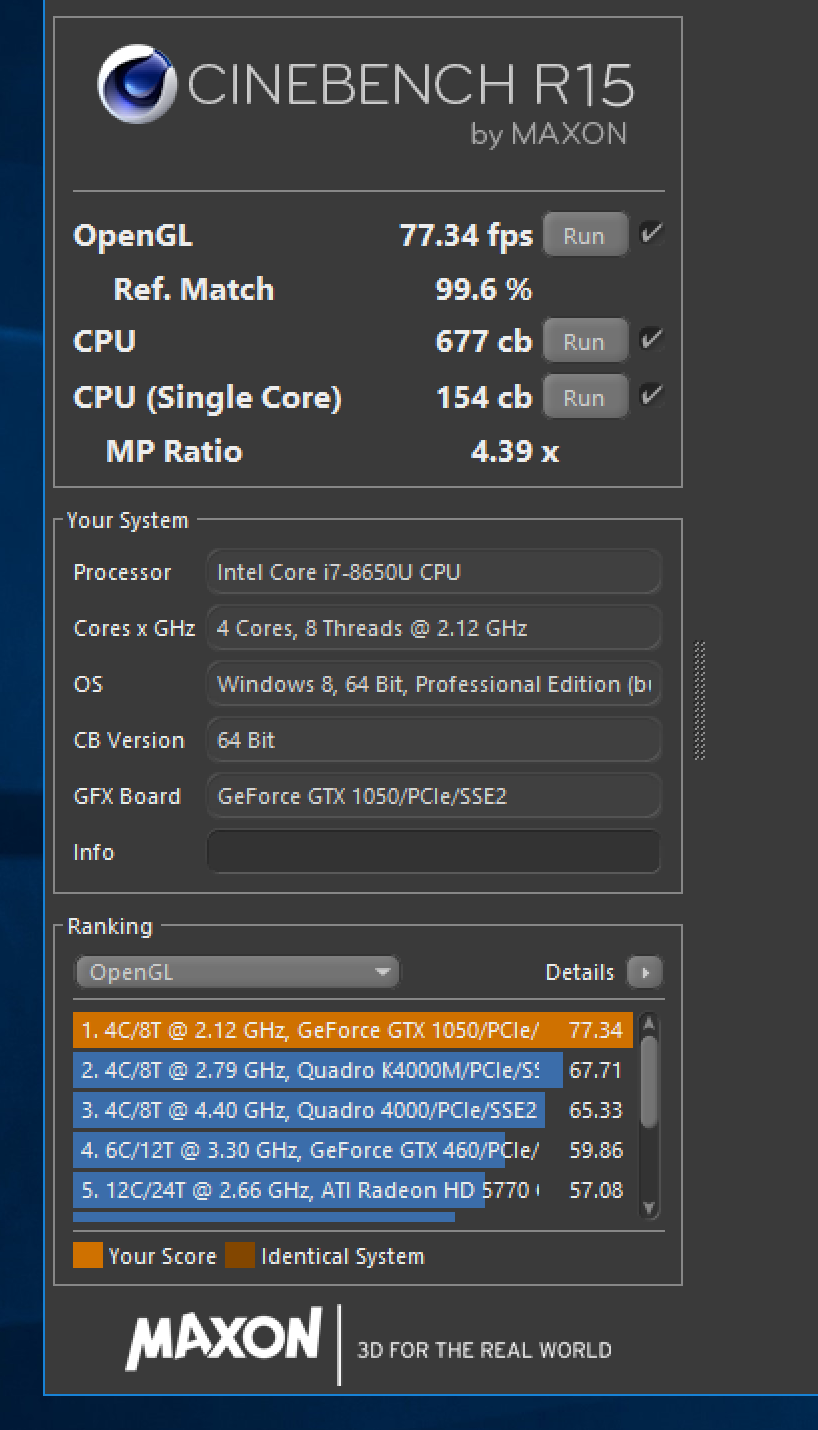Click the 677 cb CPU score
Image resolution: width=818 pixels, height=1430 pixels.
point(484,341)
